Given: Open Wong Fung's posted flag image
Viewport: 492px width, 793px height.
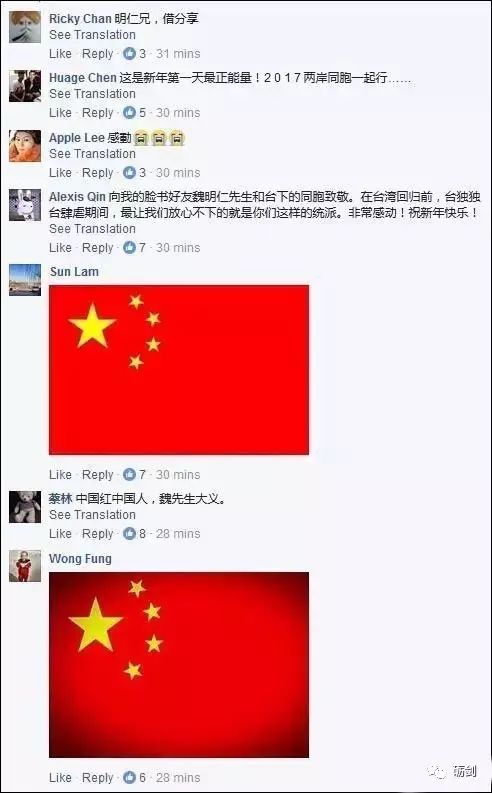Looking at the screenshot, I should pyautogui.click(x=179, y=665).
